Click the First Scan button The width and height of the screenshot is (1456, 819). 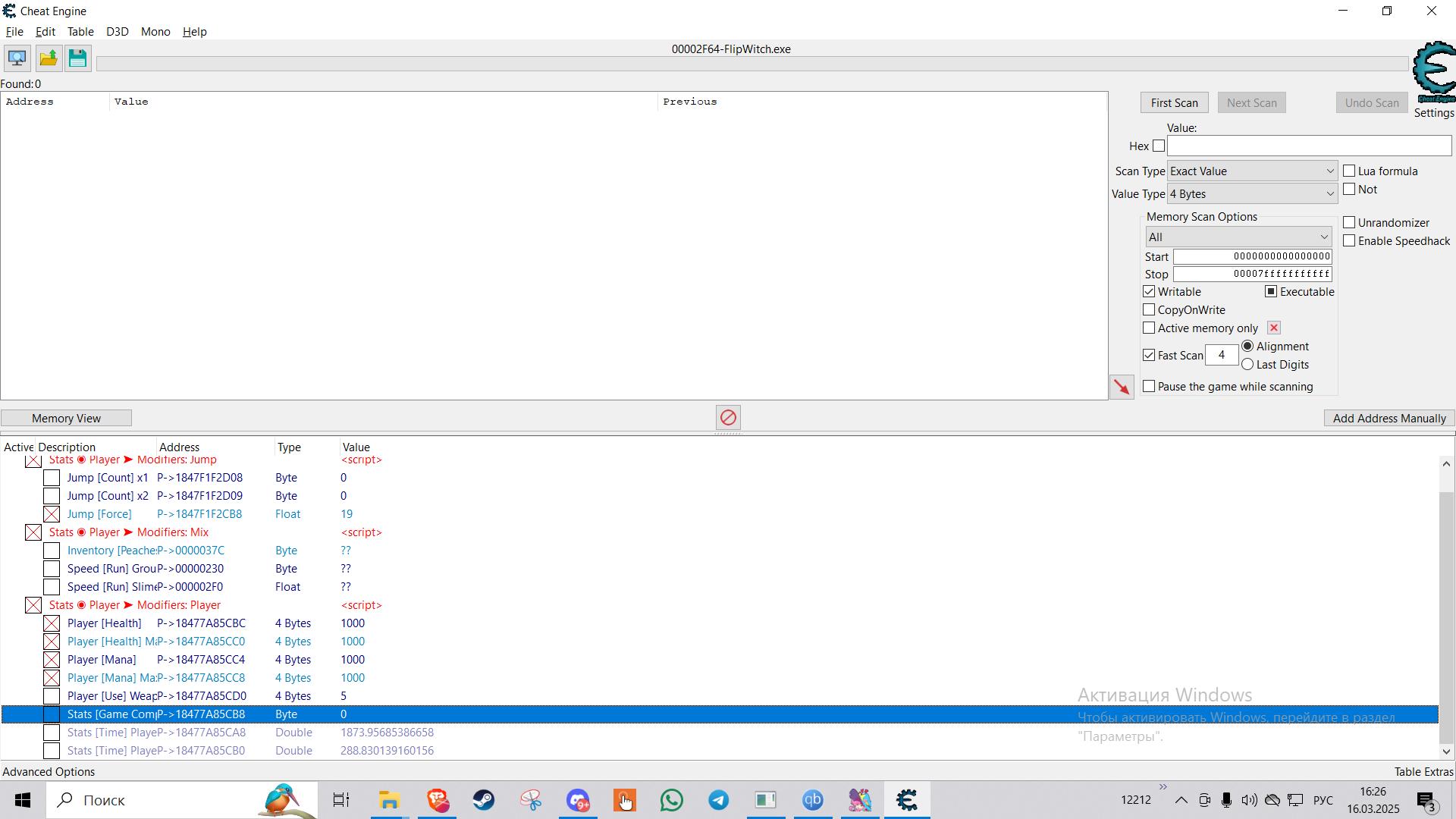point(1174,103)
